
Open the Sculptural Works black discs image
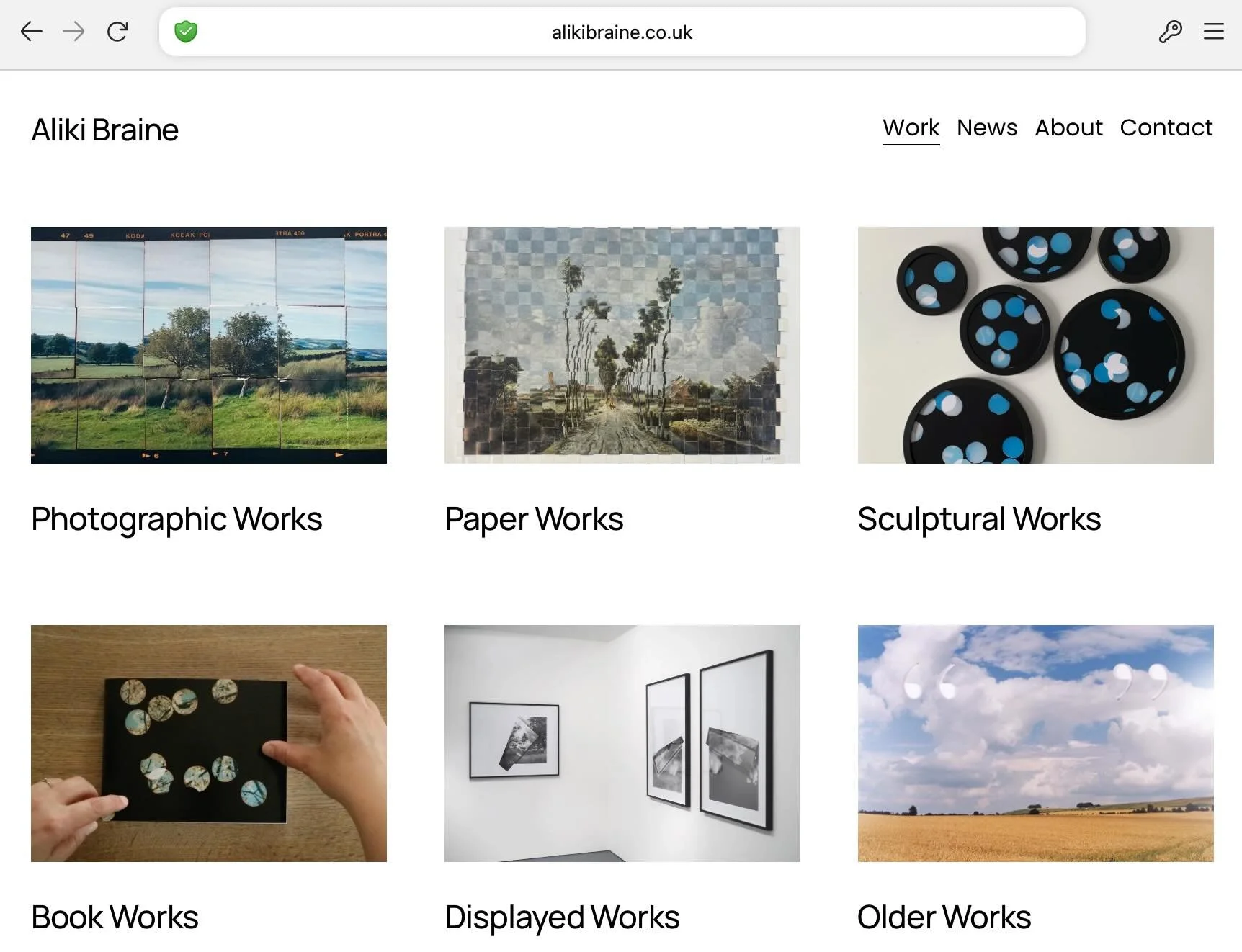point(1036,345)
